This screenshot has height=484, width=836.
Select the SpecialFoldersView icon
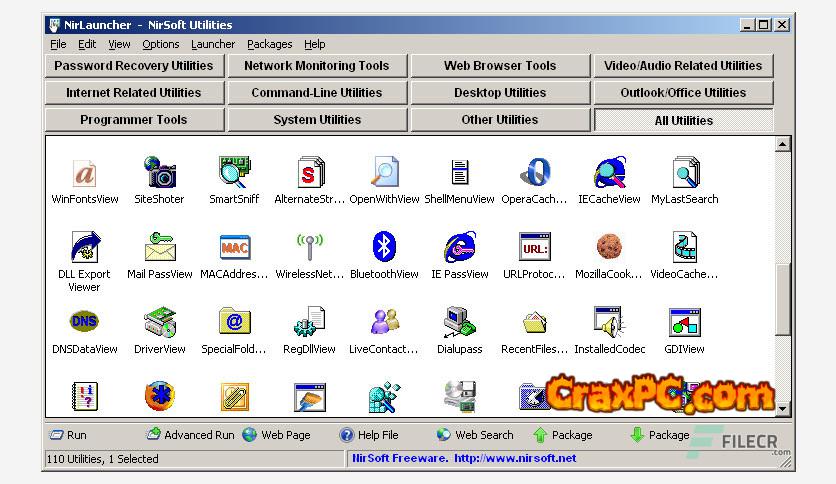click(x=234, y=321)
